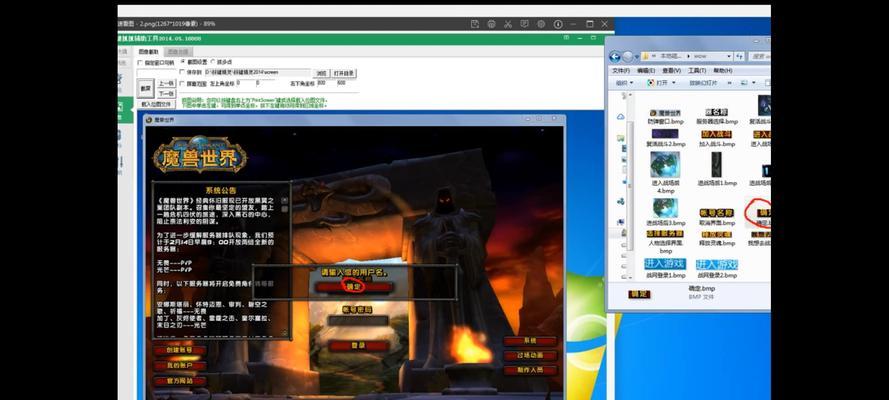889x400 pixels.
Task: Click the 确定.bmp preview thumbnail in details pane
Action: point(640,294)
